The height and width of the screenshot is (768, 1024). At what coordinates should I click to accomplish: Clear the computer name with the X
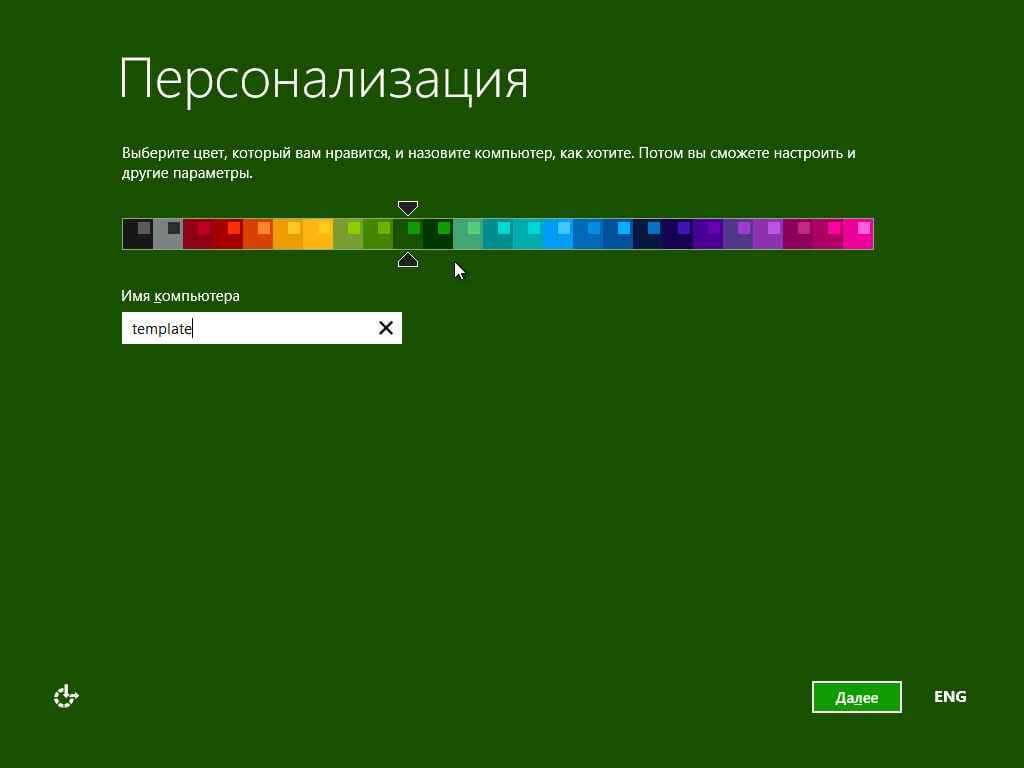click(x=385, y=328)
